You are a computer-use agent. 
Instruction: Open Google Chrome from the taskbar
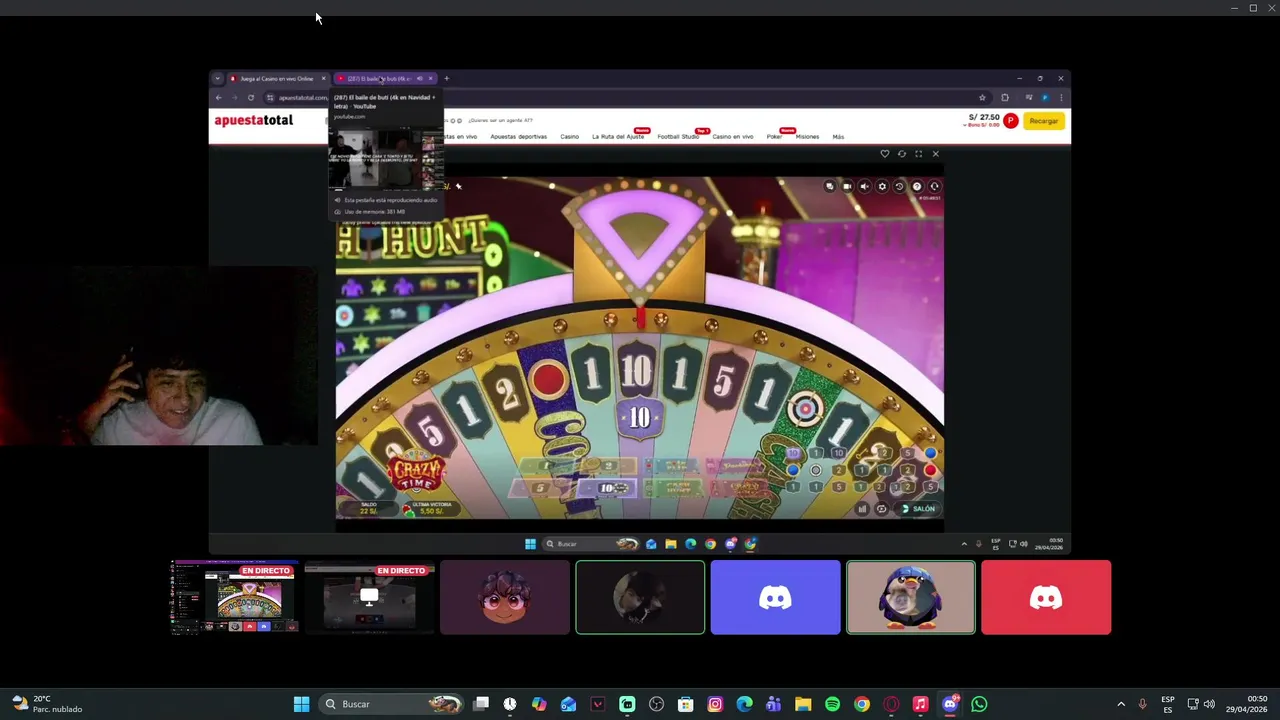862,704
